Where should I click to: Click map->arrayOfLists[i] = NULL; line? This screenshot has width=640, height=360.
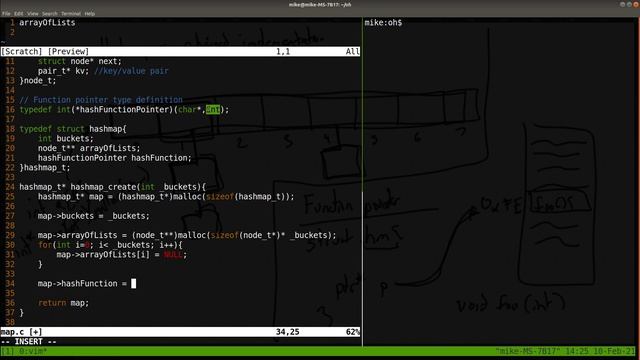(122, 255)
